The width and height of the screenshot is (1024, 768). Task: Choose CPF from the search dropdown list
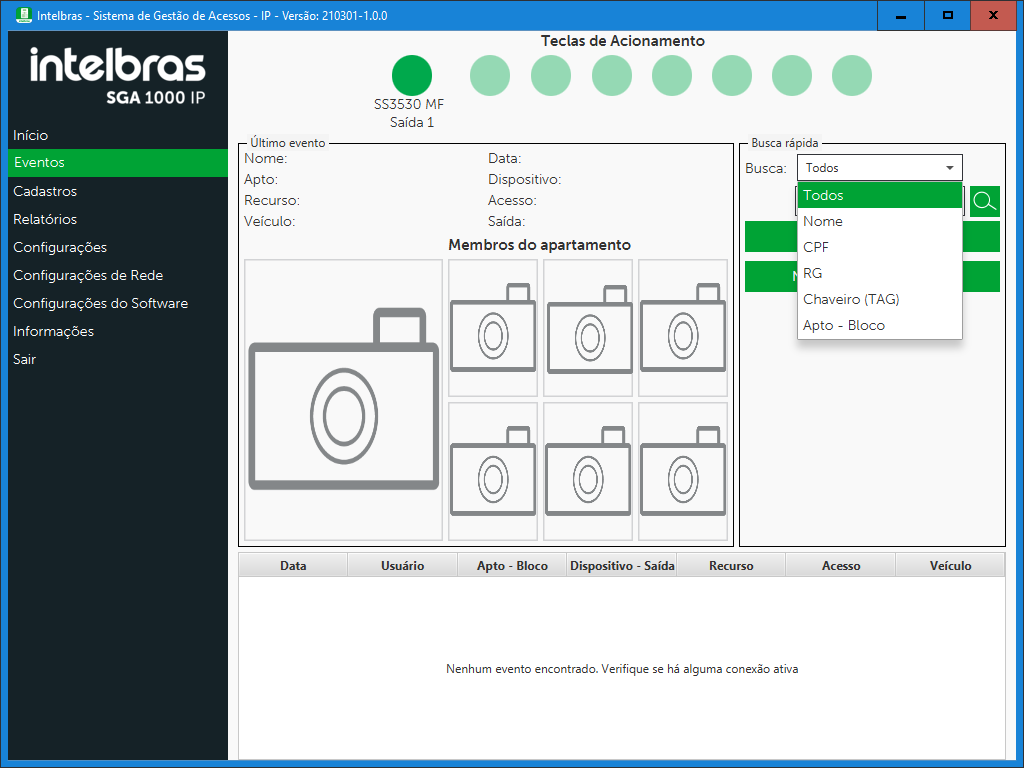(x=816, y=247)
